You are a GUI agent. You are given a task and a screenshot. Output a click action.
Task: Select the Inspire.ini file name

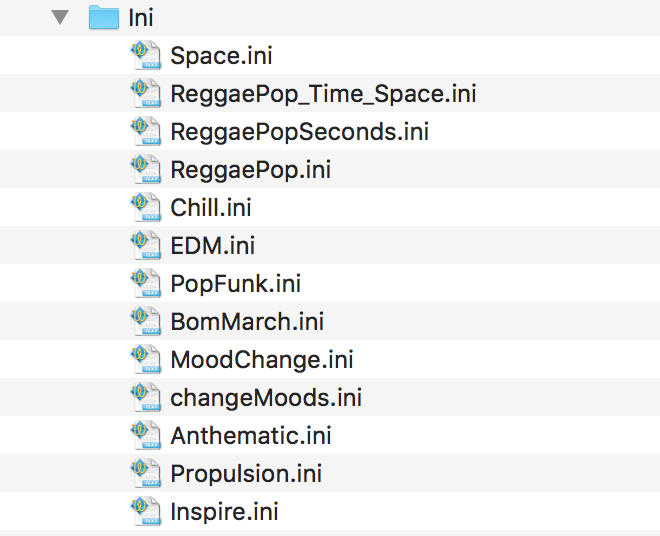(x=224, y=512)
